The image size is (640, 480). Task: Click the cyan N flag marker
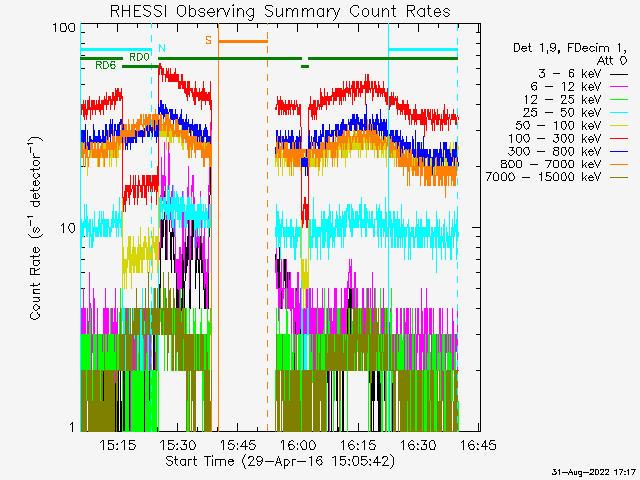[x=162, y=48]
